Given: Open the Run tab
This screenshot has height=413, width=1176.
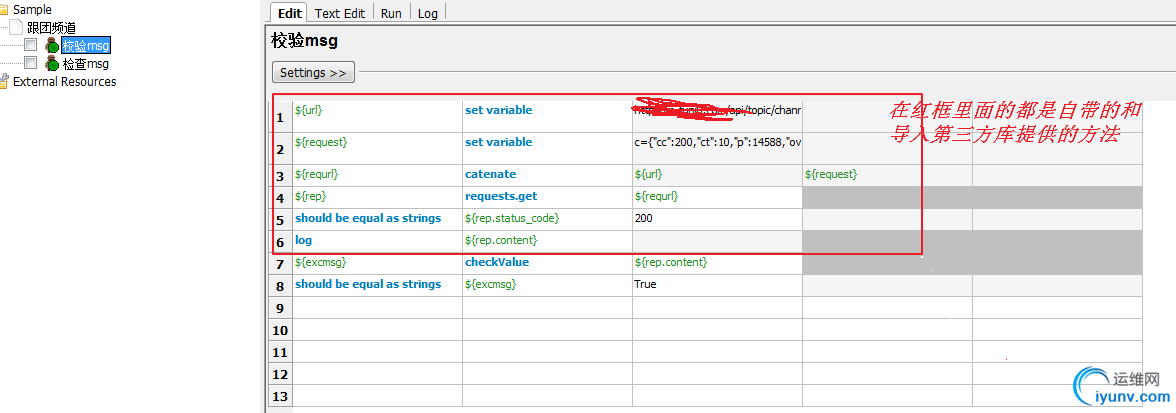Looking at the screenshot, I should [391, 13].
